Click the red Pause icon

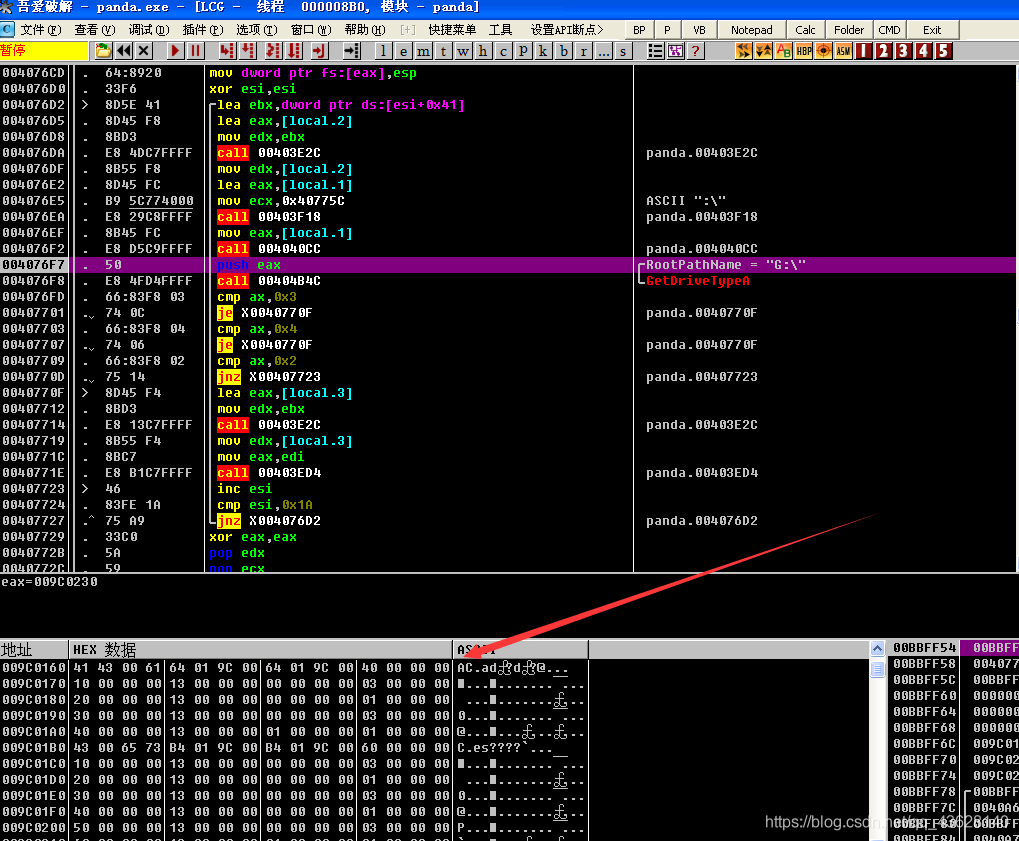(x=196, y=51)
